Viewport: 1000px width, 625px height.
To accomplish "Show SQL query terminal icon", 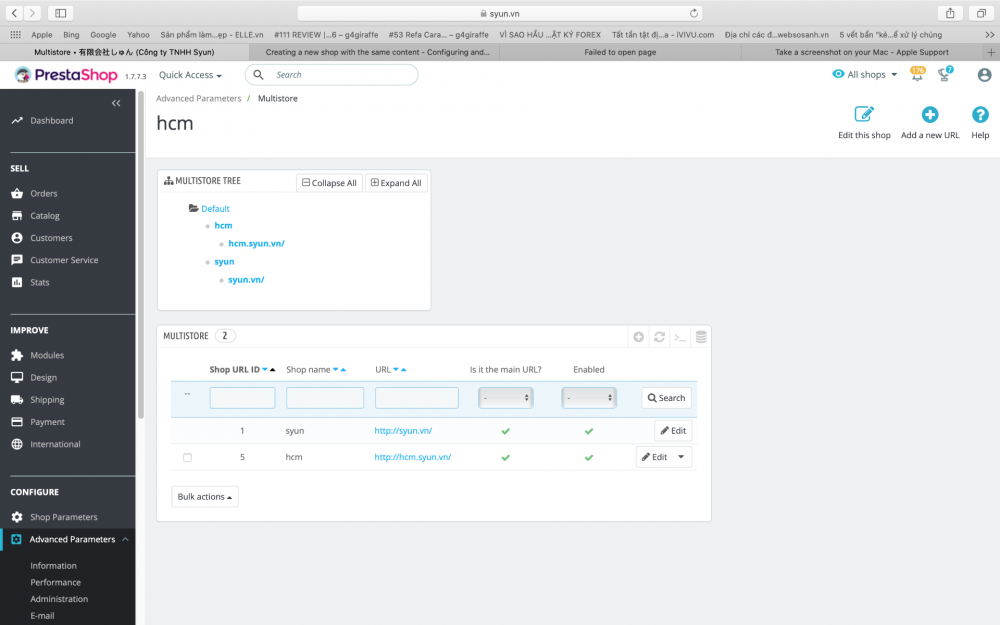I will coord(680,337).
